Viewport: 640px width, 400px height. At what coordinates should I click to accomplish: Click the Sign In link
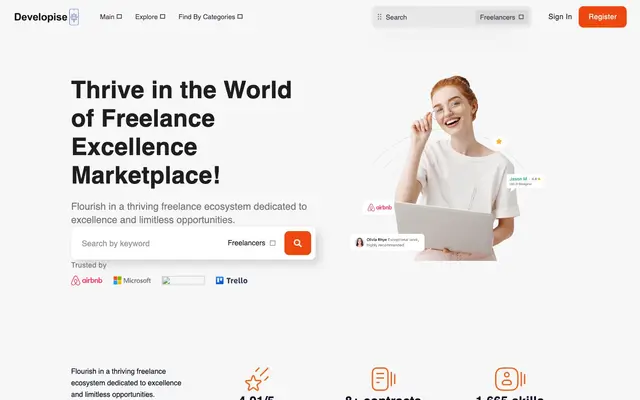point(560,17)
